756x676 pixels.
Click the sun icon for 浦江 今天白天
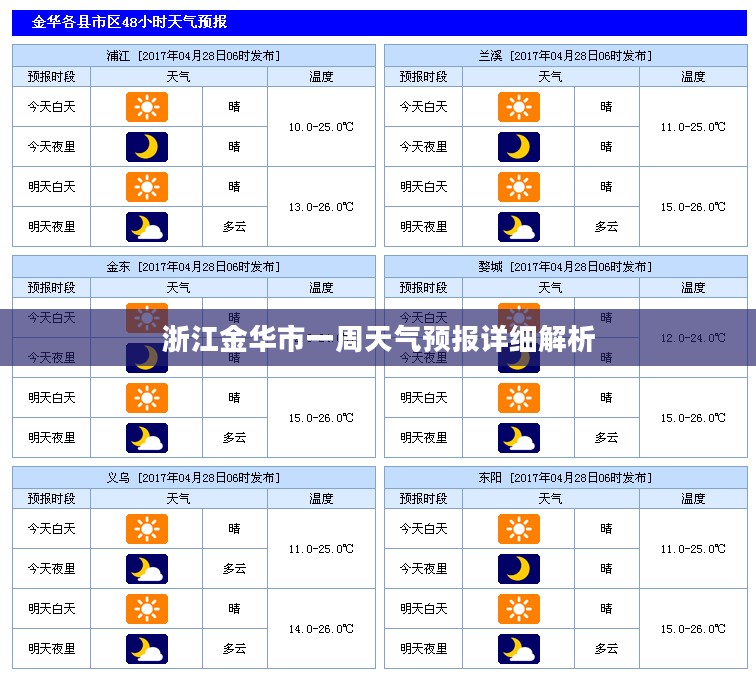[147, 107]
